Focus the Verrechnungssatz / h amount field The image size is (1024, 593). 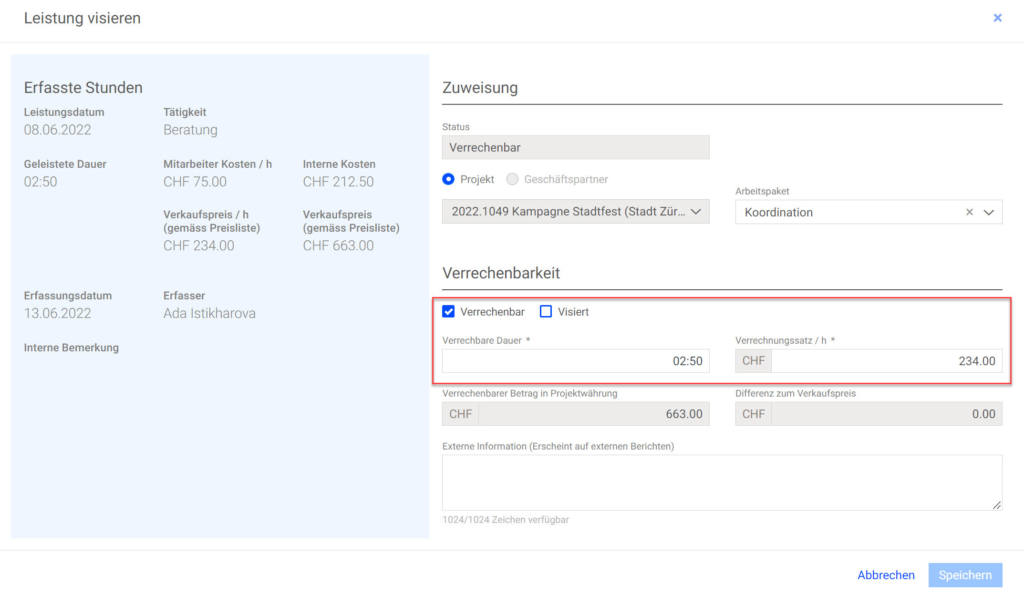[885, 361]
